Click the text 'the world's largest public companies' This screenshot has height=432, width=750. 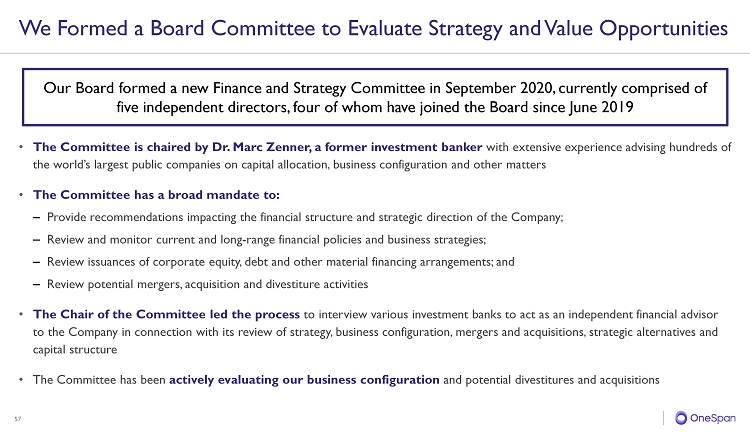[121, 165]
